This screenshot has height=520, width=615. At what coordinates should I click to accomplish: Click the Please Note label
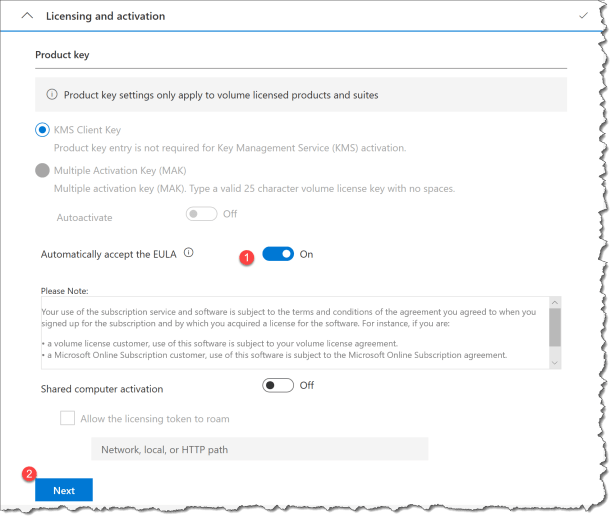point(65,291)
